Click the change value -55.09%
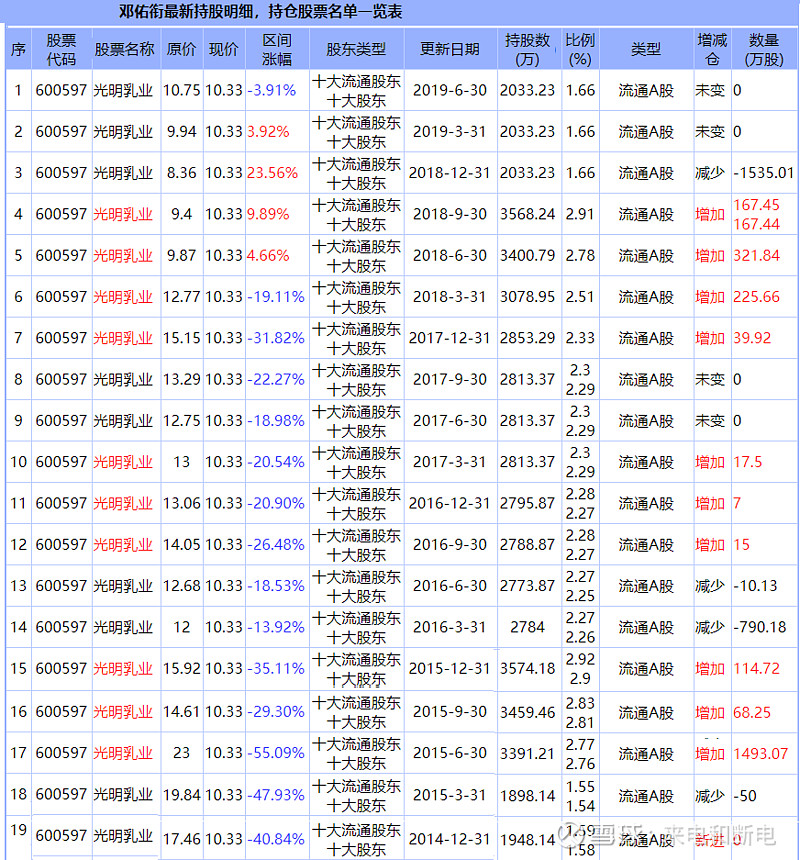 pyautogui.click(x=276, y=753)
